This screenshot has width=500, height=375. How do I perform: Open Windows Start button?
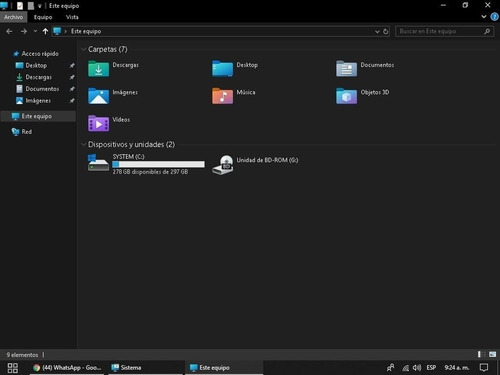pyautogui.click(x=13, y=368)
